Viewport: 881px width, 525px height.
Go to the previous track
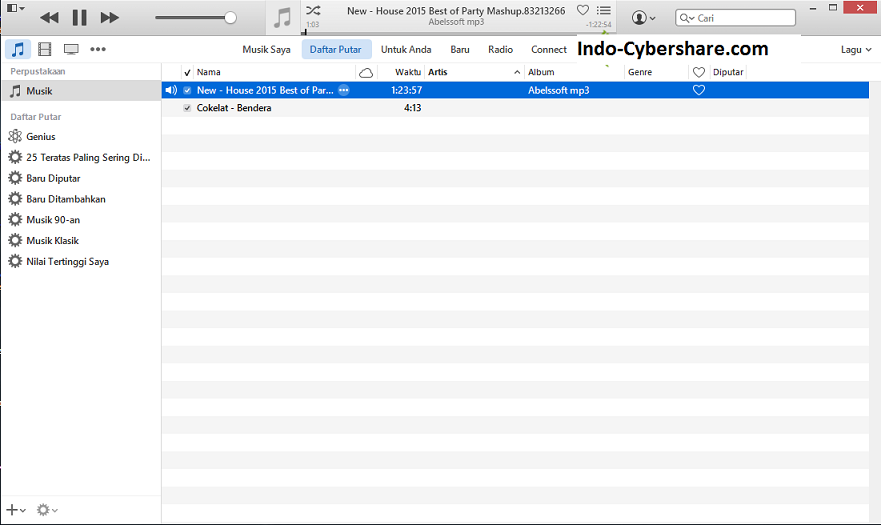pyautogui.click(x=49, y=18)
